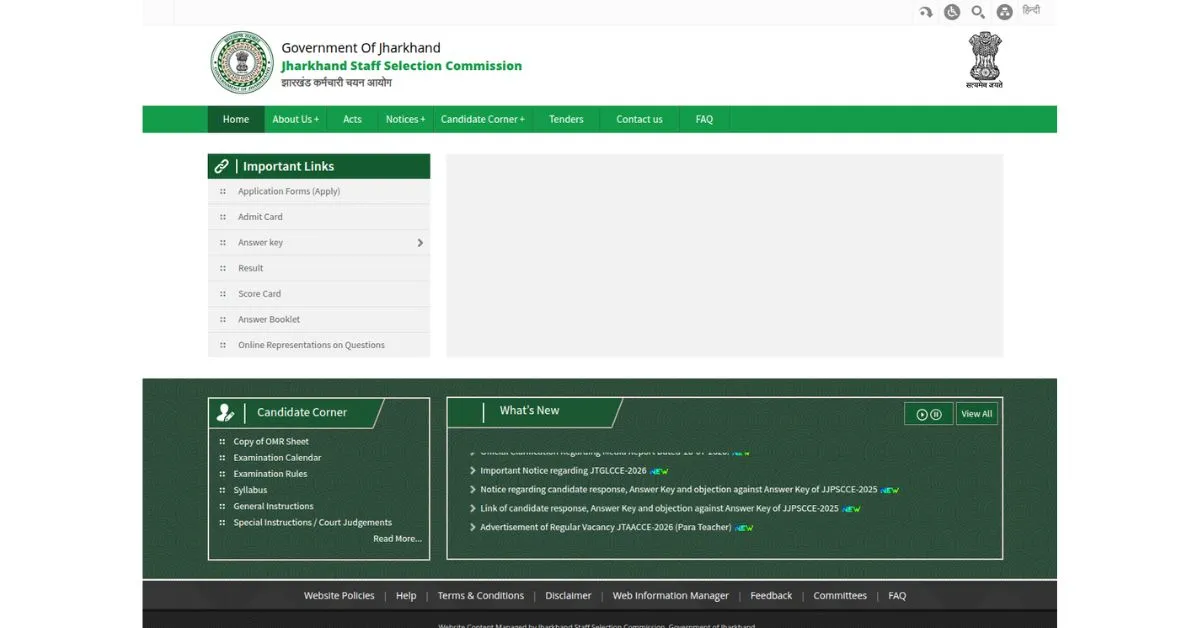Click the Jharkhand government circular logo

[x=242, y=62]
